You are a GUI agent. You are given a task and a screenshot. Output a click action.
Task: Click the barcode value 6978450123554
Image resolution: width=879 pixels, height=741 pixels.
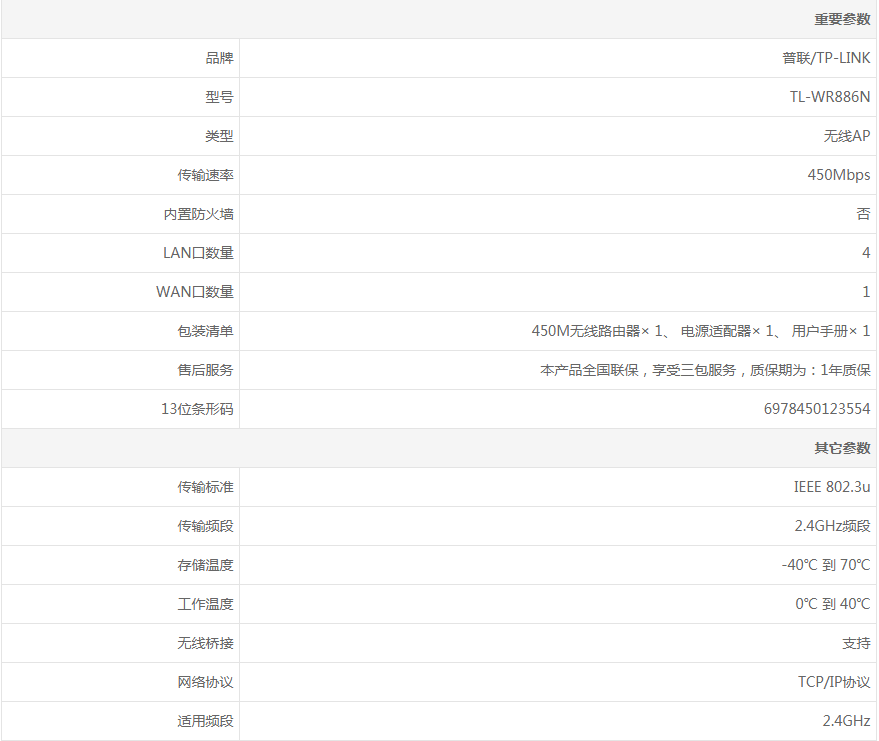point(817,409)
